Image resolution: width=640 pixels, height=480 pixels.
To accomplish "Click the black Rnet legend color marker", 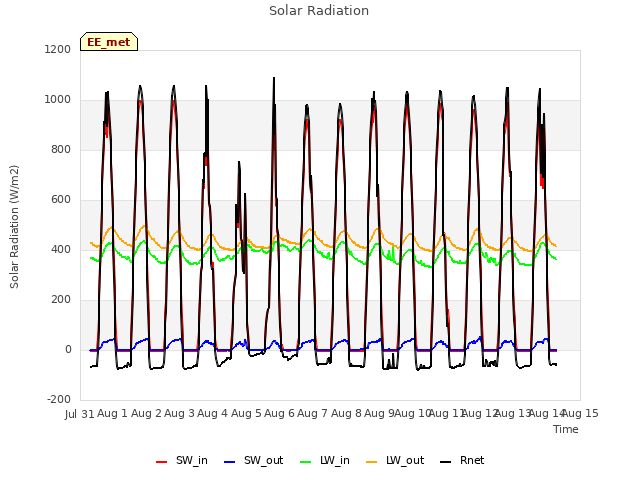I will coord(446,462).
